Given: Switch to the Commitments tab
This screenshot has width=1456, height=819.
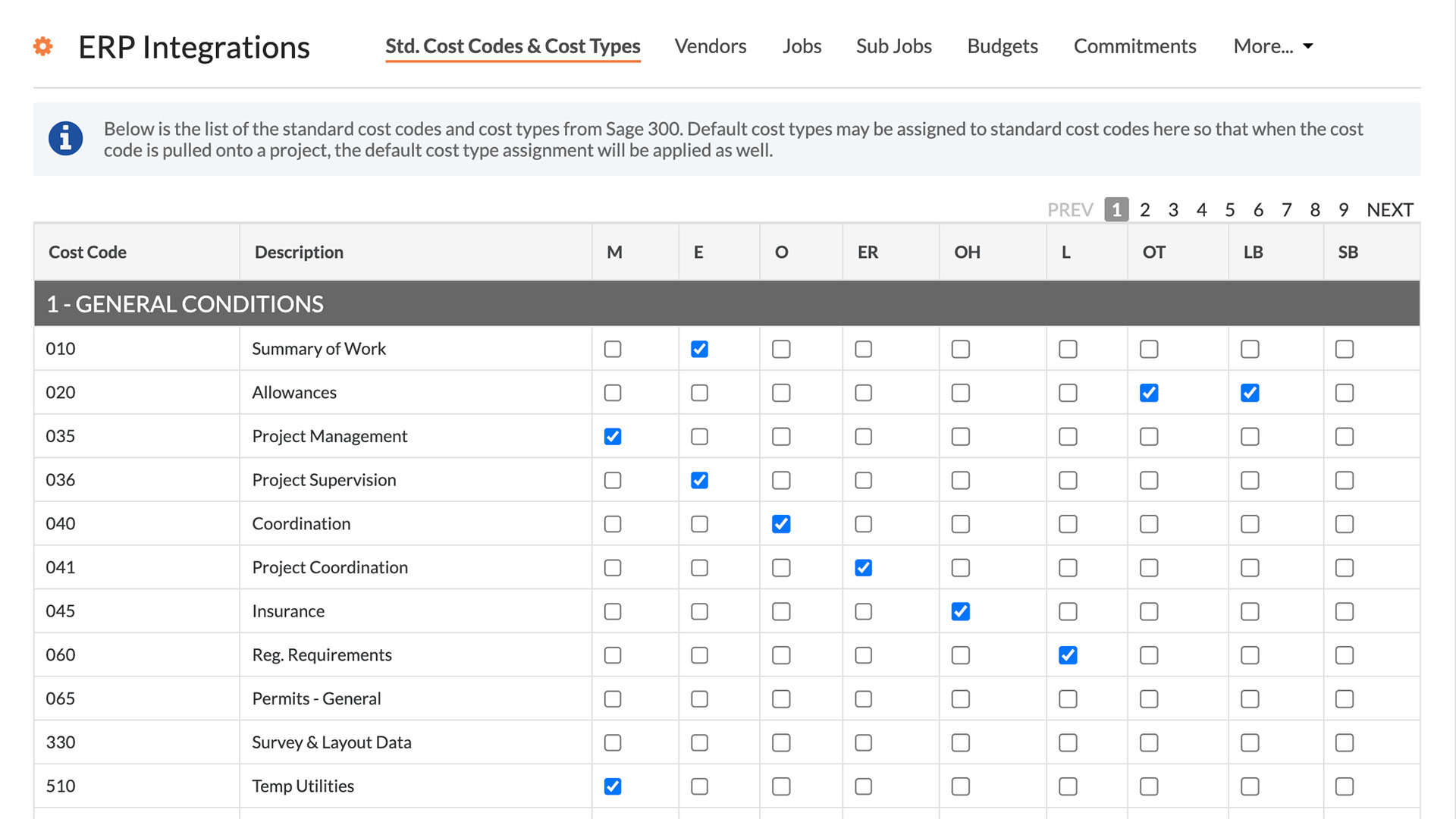Looking at the screenshot, I should 1134,46.
